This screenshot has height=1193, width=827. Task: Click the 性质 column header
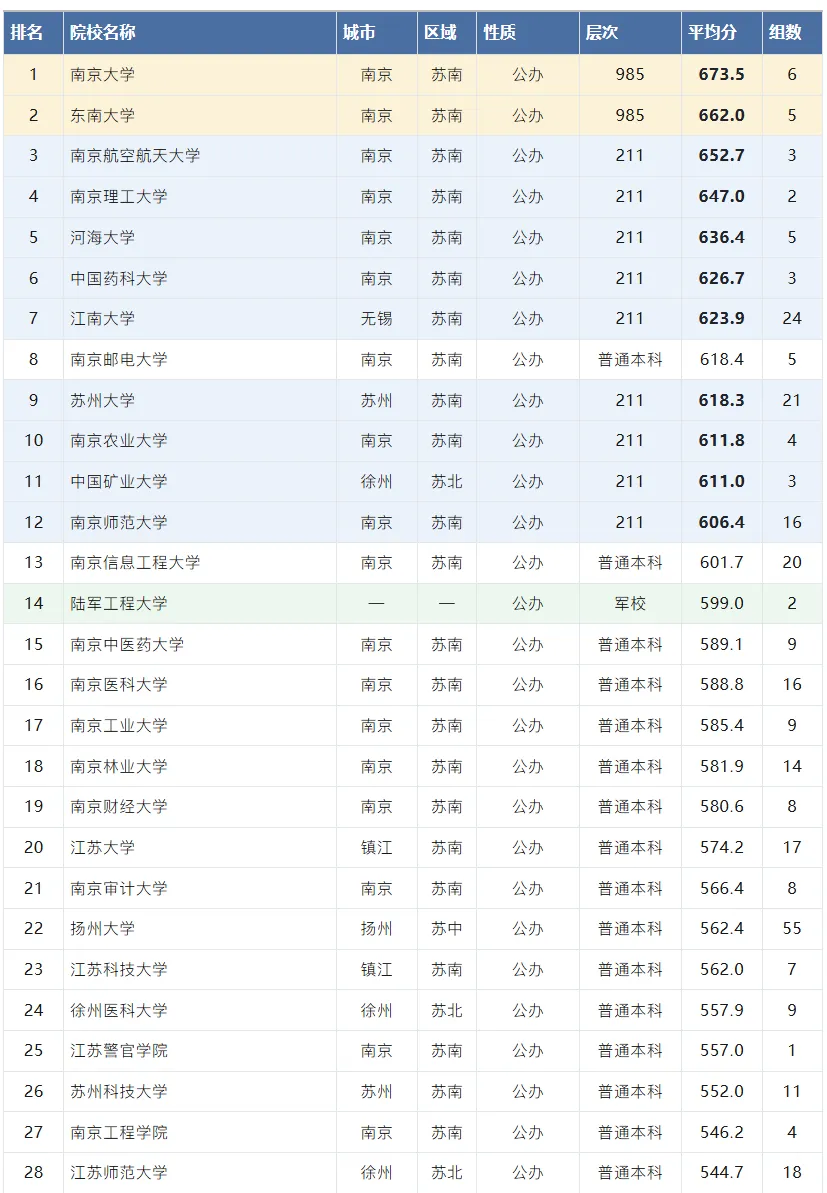527,32
